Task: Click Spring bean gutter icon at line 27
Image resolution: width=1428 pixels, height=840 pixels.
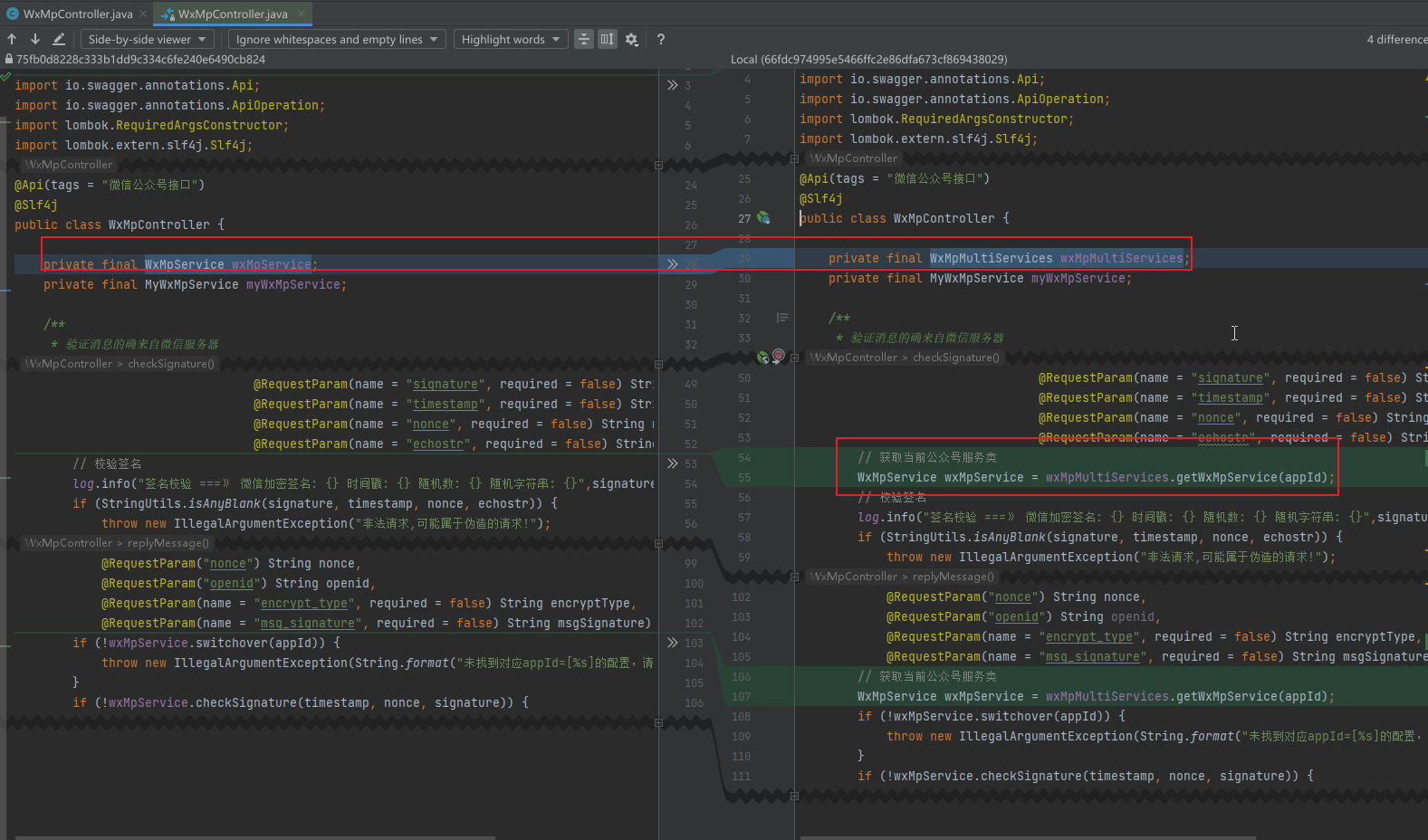Action: 763,218
